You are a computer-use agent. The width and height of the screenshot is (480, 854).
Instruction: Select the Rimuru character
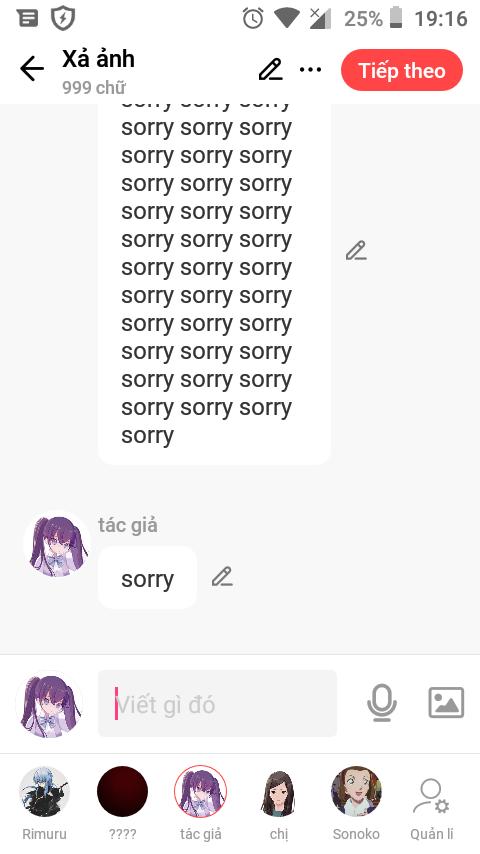(44, 803)
